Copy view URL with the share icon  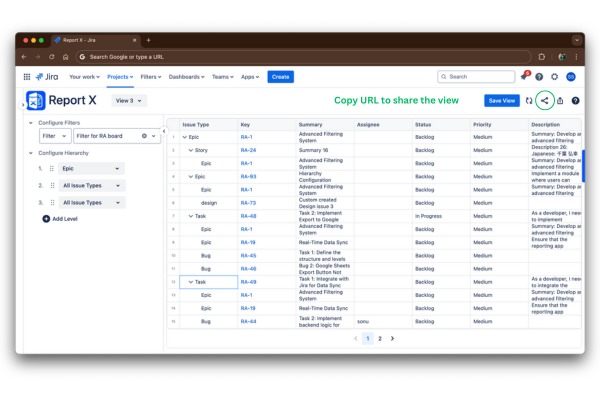(545, 101)
